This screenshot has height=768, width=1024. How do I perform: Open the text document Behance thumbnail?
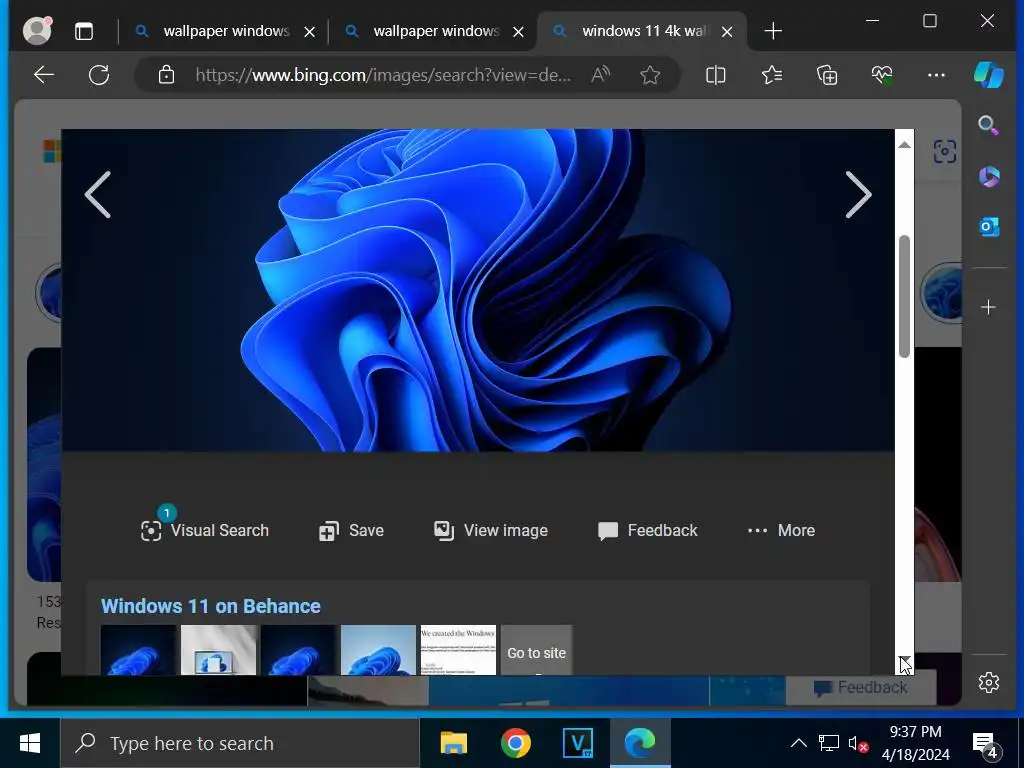(x=458, y=650)
